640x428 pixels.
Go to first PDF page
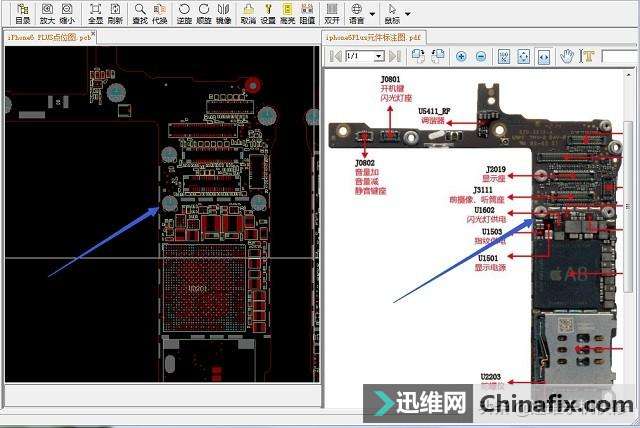[336, 56]
